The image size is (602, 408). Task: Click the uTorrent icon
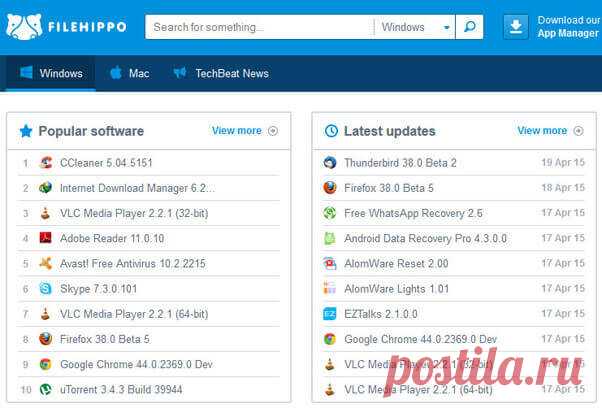click(46, 390)
